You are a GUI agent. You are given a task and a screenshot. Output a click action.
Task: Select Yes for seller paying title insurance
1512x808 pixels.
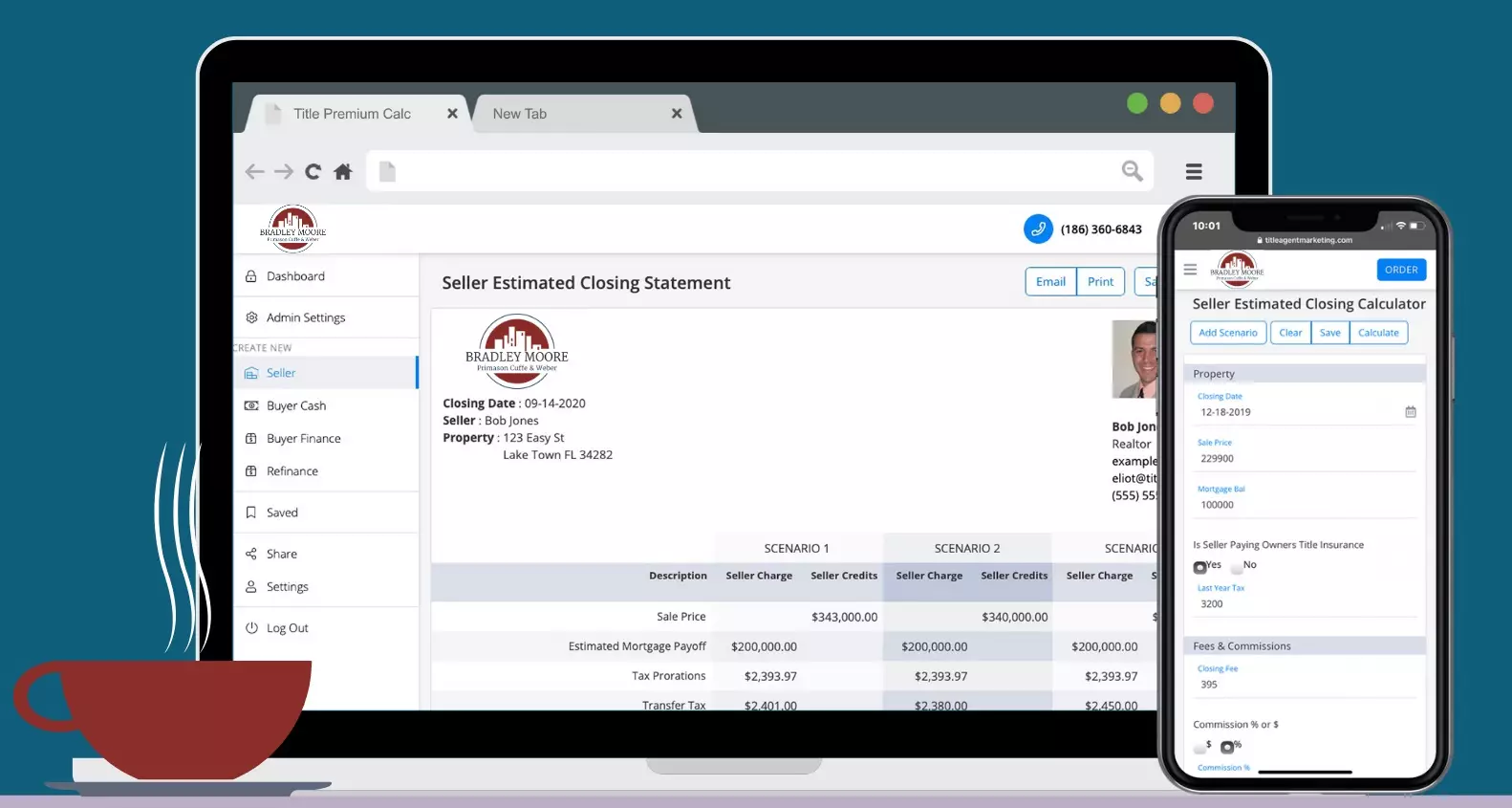1200,567
